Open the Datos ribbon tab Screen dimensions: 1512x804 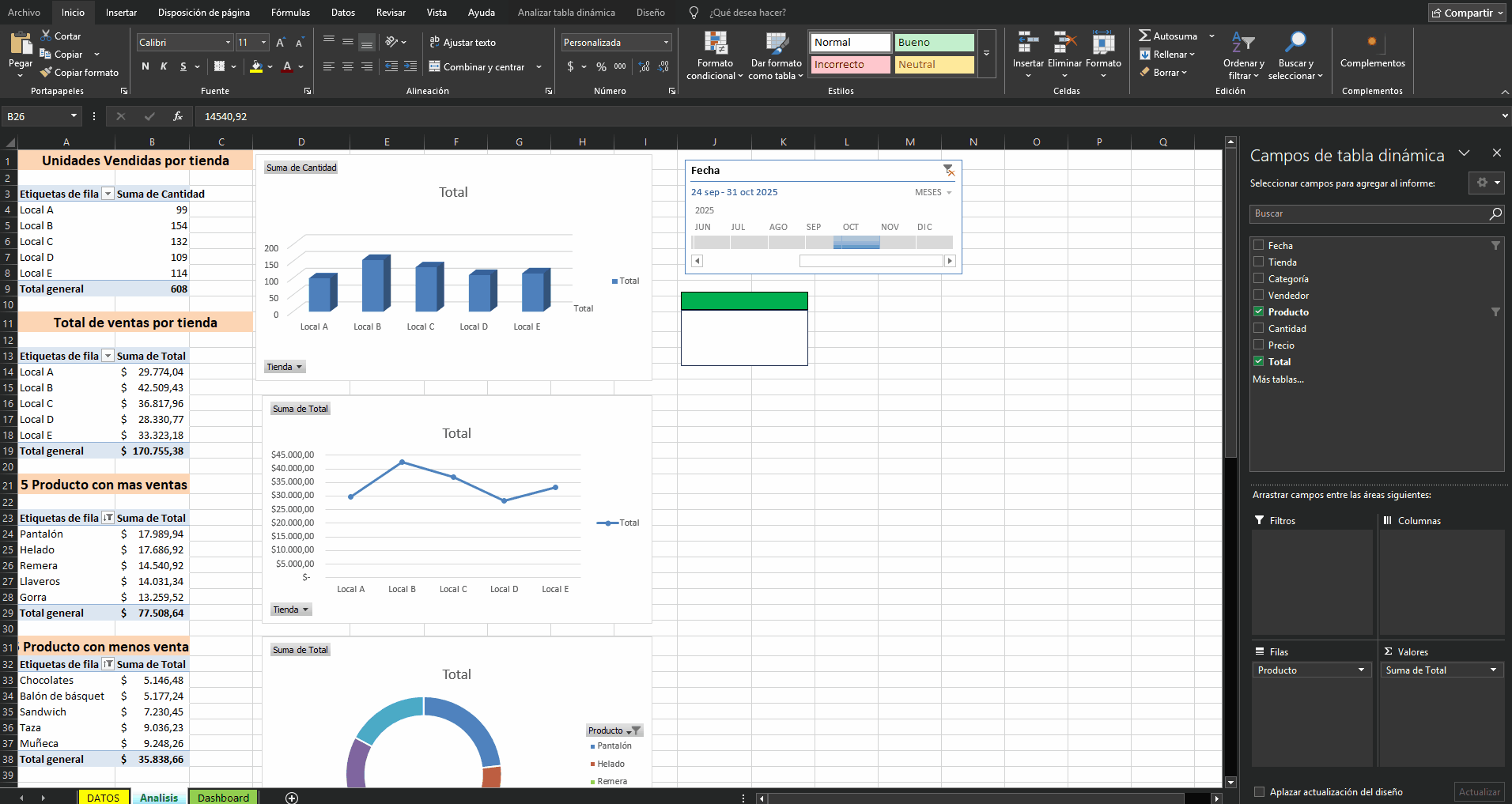coord(342,13)
